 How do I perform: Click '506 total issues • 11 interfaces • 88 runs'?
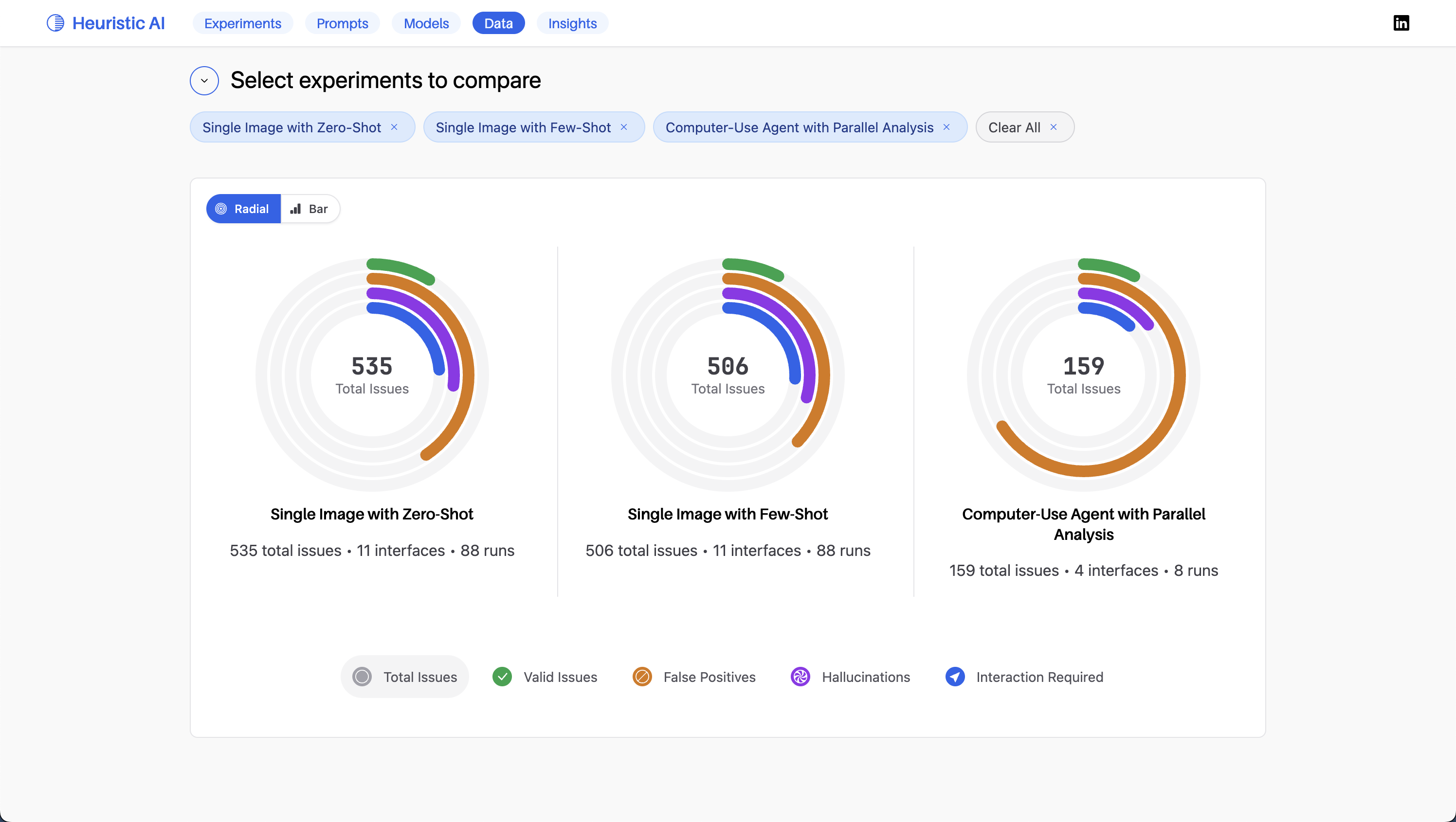click(728, 550)
